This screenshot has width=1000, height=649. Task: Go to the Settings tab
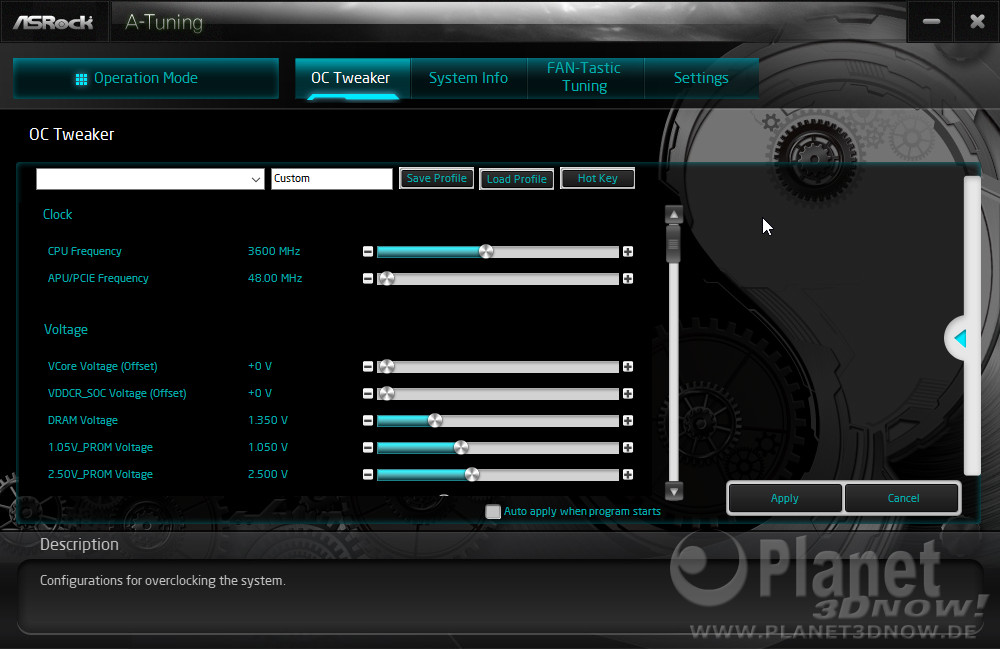coord(702,78)
